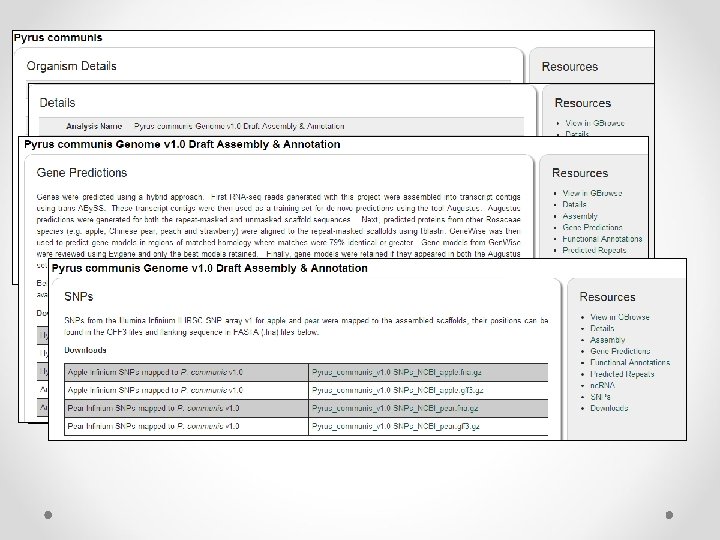
Task: Open Predicted Repeats in SNPs page Resources
Action: [x=622, y=374]
